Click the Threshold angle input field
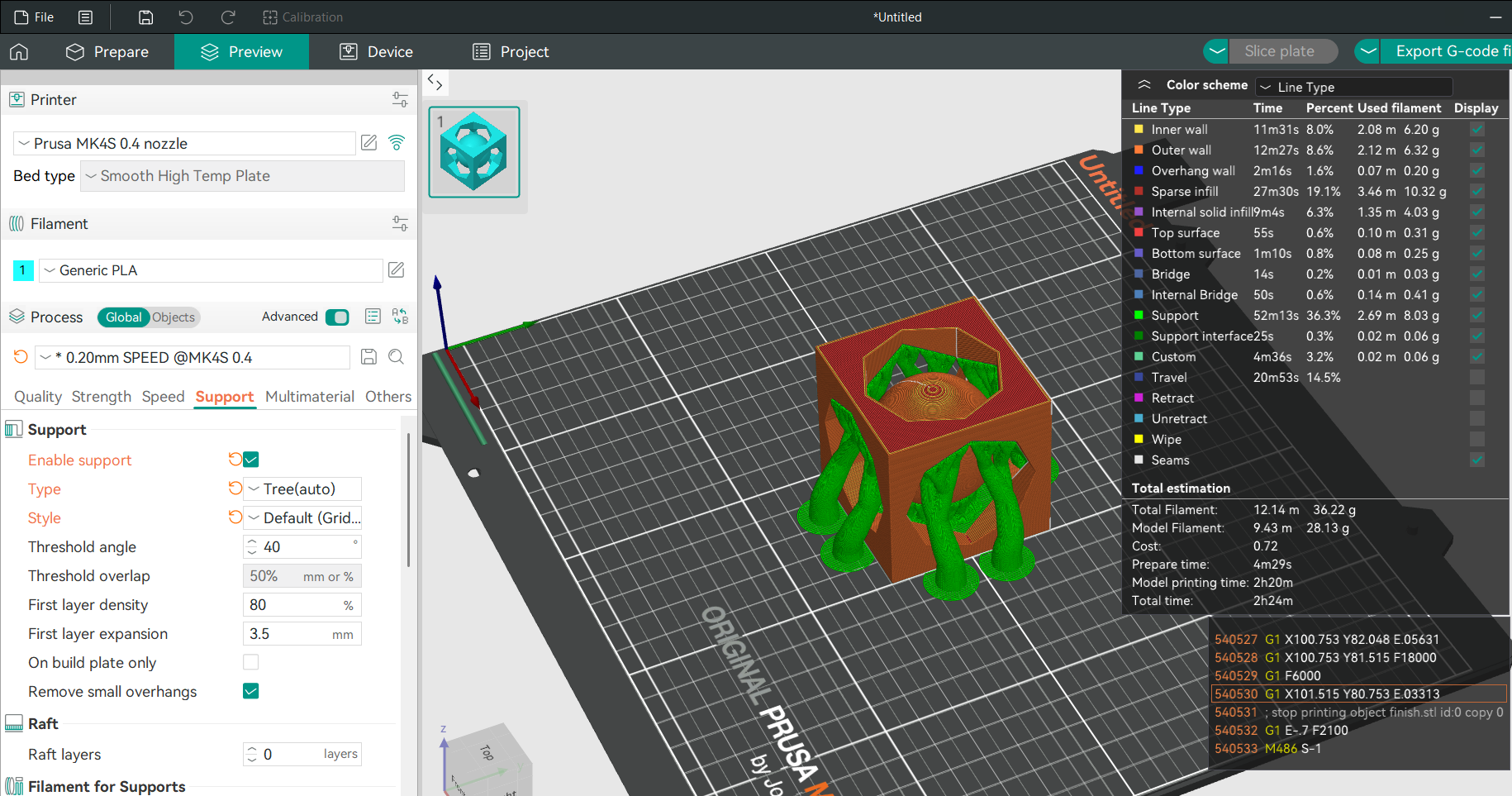 click(302, 547)
